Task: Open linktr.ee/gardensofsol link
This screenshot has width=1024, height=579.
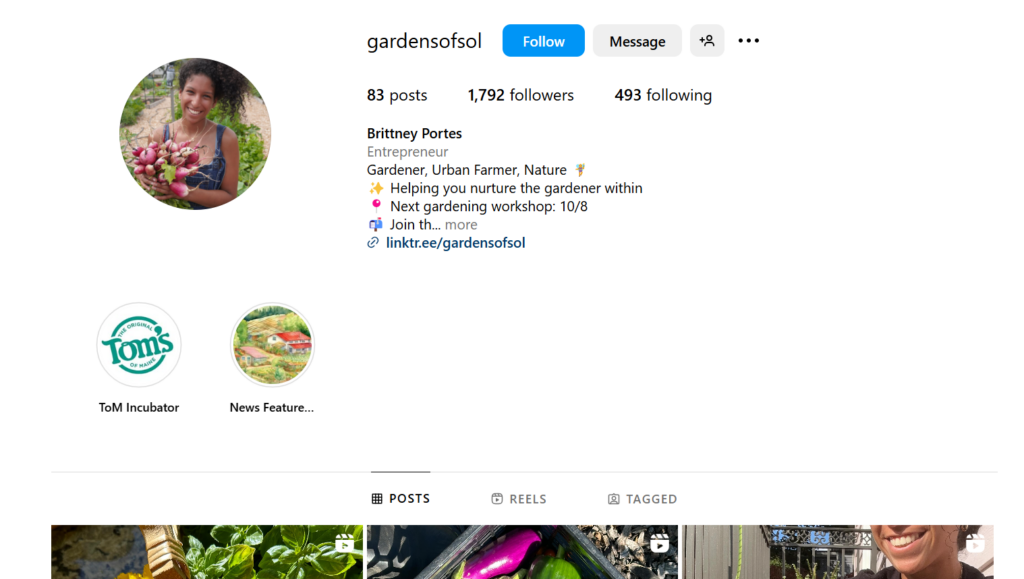Action: point(455,243)
